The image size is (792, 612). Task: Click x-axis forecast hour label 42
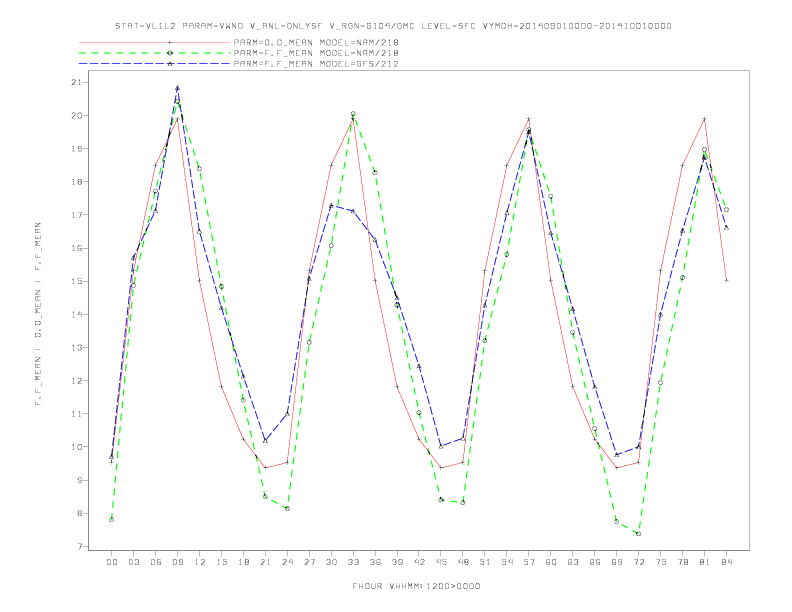pos(419,562)
